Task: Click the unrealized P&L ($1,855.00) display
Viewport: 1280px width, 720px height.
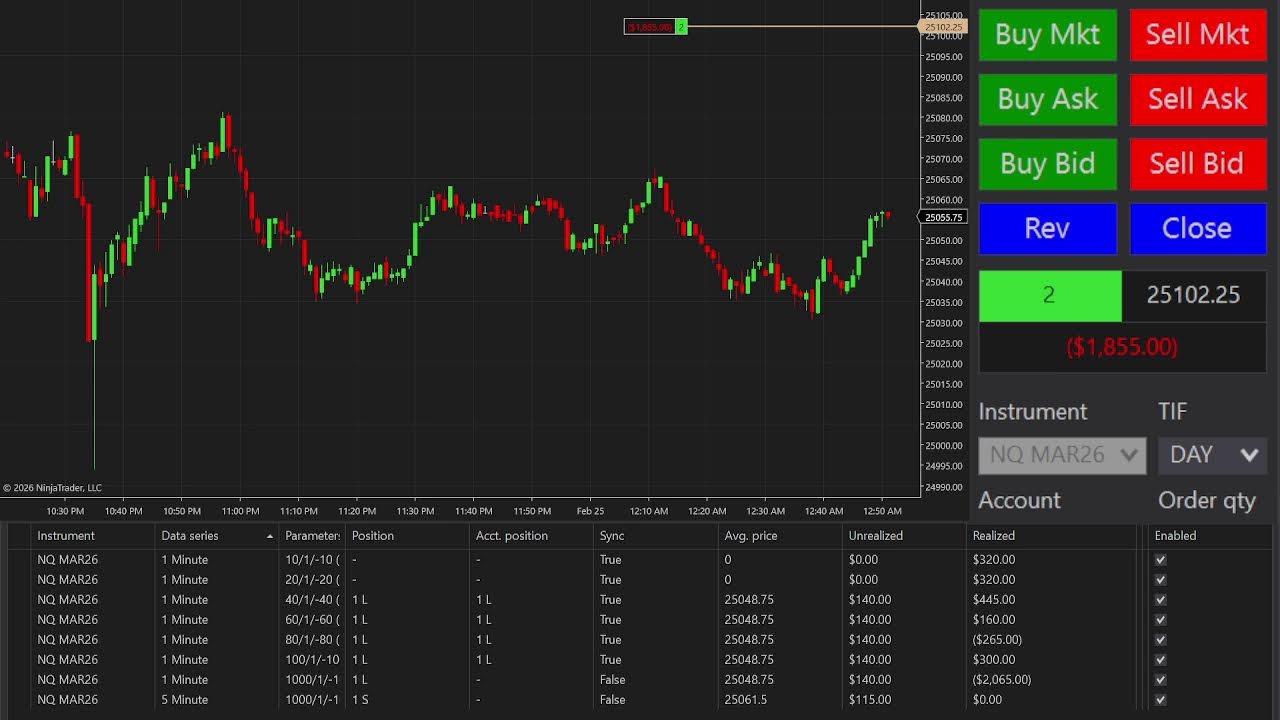Action: (1122, 347)
